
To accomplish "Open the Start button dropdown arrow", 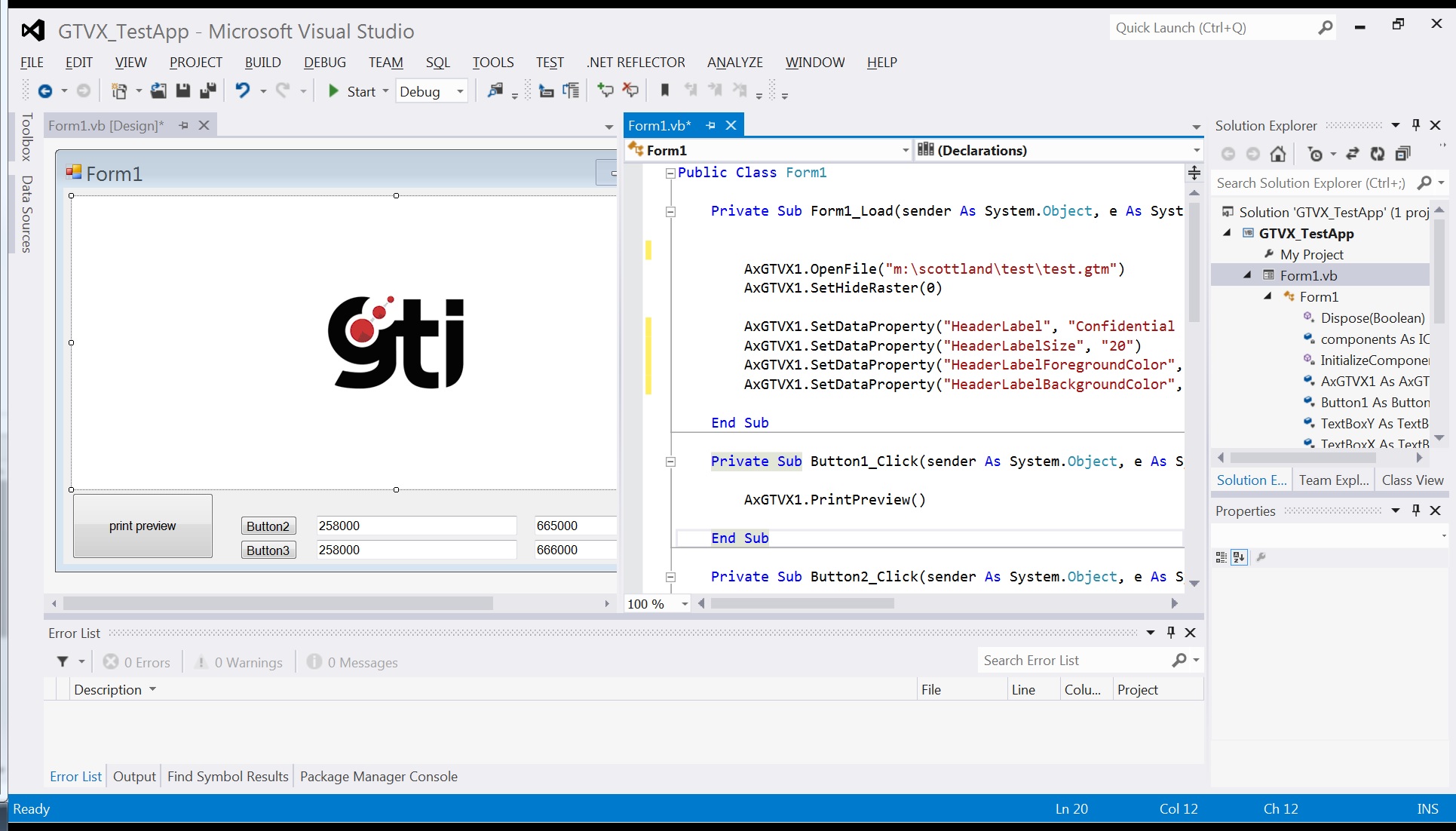I will click(x=385, y=91).
